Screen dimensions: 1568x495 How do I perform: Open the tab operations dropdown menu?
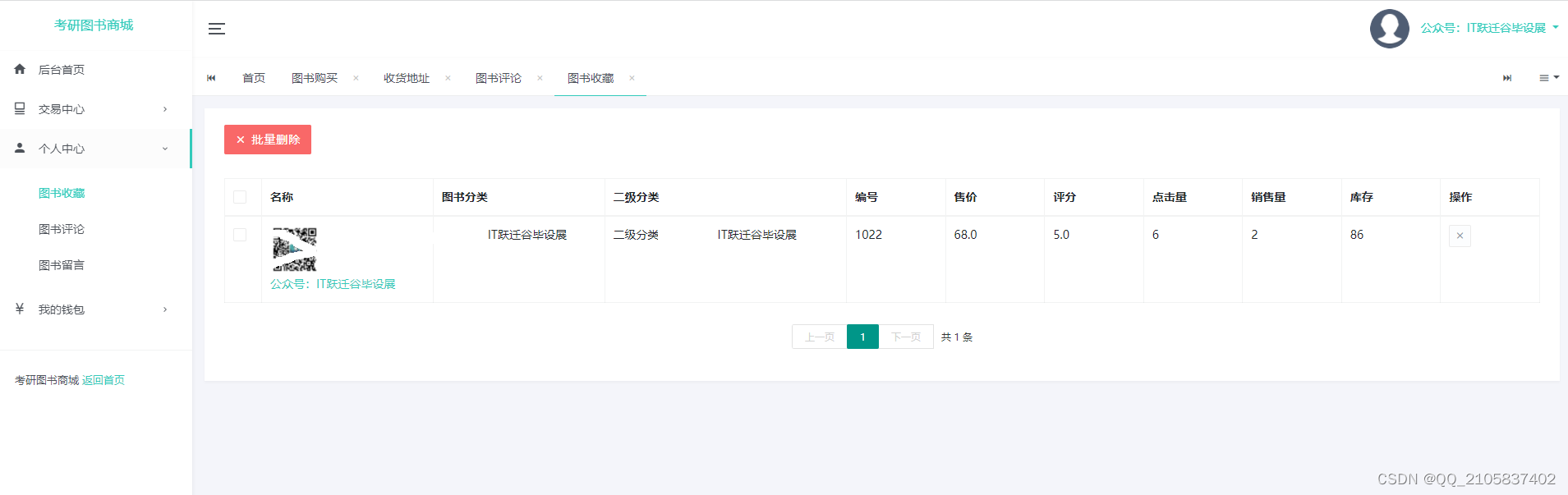pos(1549,78)
